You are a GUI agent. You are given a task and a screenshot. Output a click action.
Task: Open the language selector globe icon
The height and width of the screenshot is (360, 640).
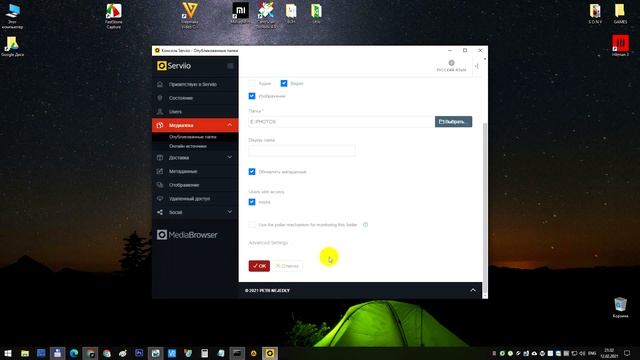point(451,63)
